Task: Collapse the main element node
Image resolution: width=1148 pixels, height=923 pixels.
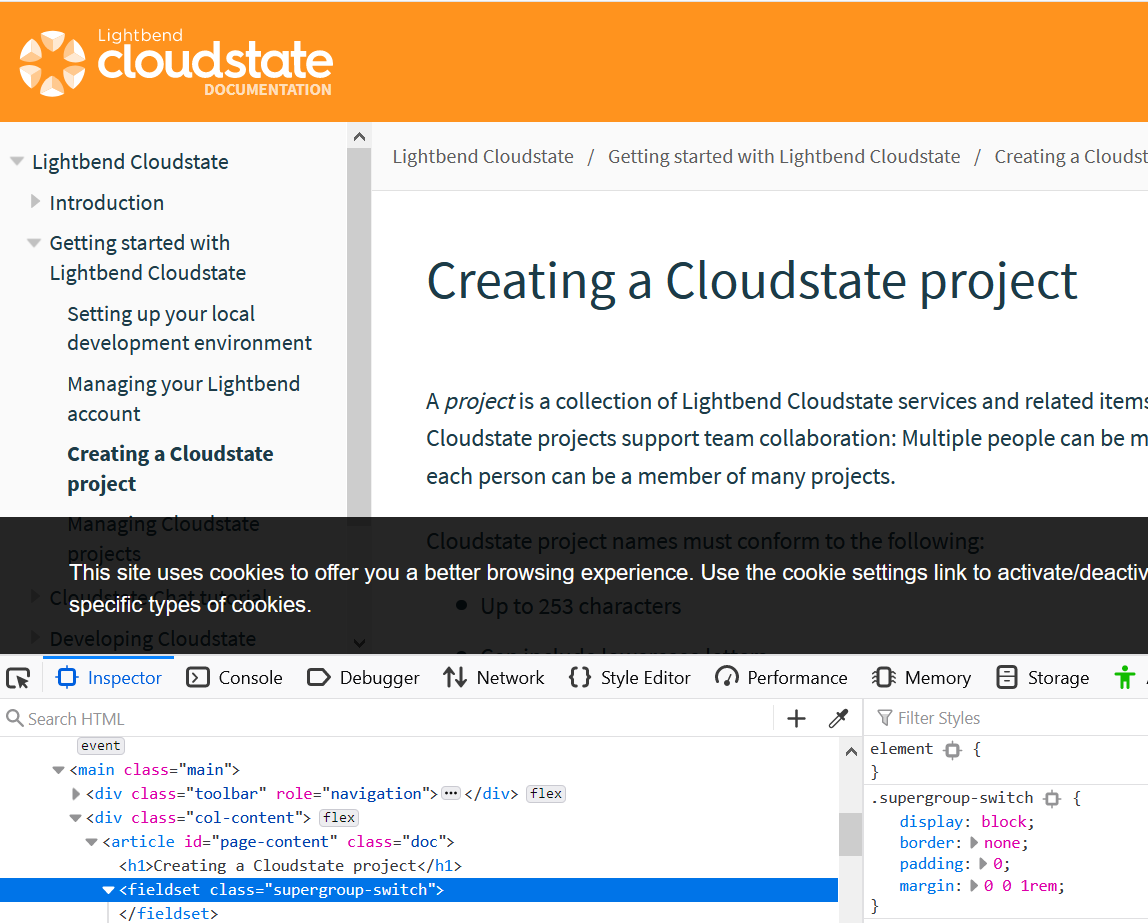Action: click(x=59, y=770)
